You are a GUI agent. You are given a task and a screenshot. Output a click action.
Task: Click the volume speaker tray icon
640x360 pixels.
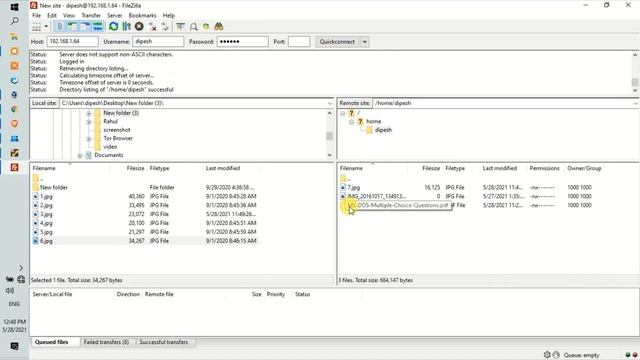(x=10, y=291)
